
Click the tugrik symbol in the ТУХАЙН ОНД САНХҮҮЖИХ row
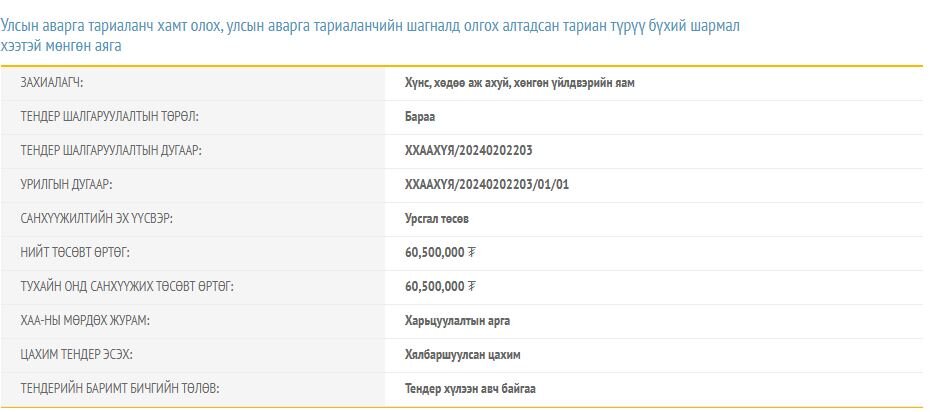coord(472,286)
